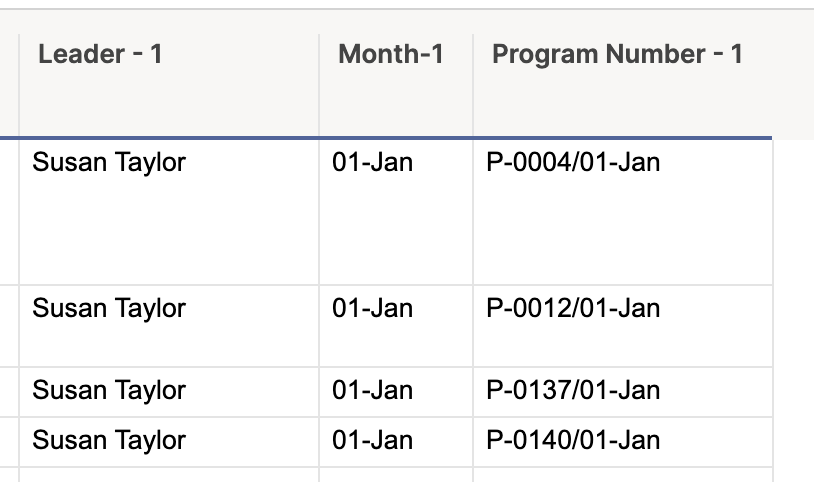Screen dimensions: 814x482
Task: Select the 01-Jan cell beside P-0012/01-Jan
Action: (396, 326)
